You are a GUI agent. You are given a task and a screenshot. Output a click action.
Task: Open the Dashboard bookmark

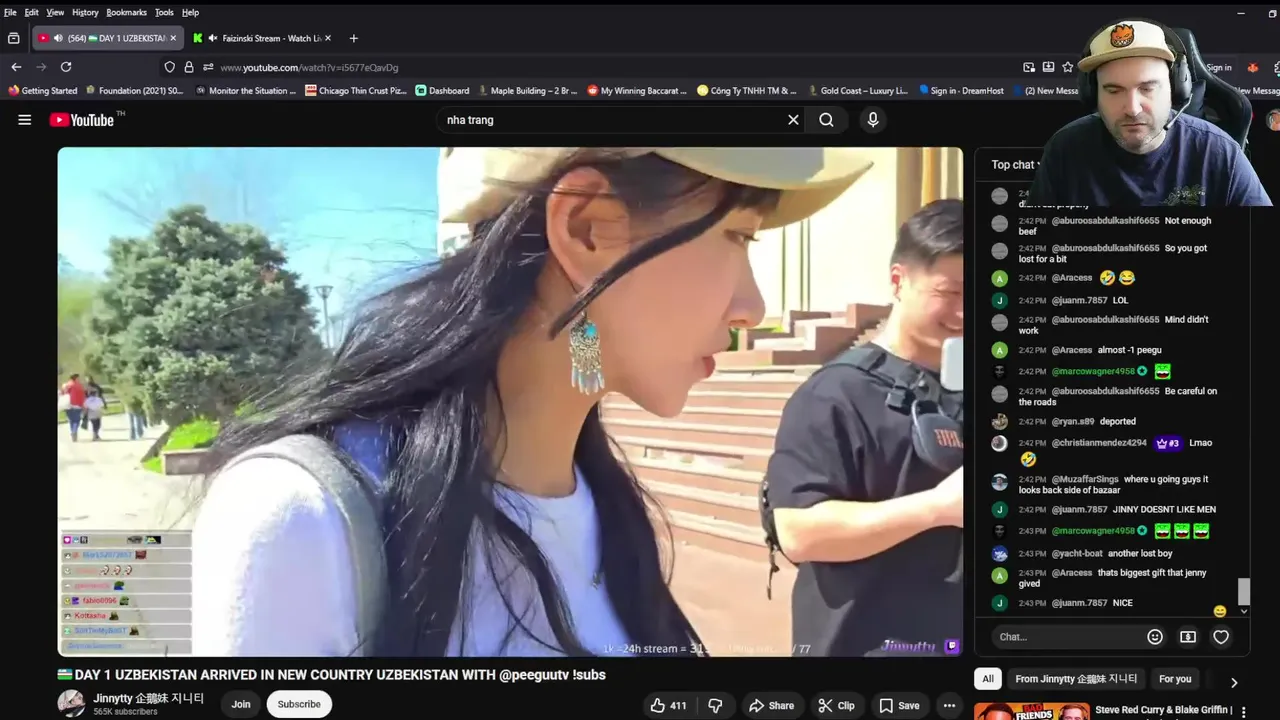click(x=442, y=90)
